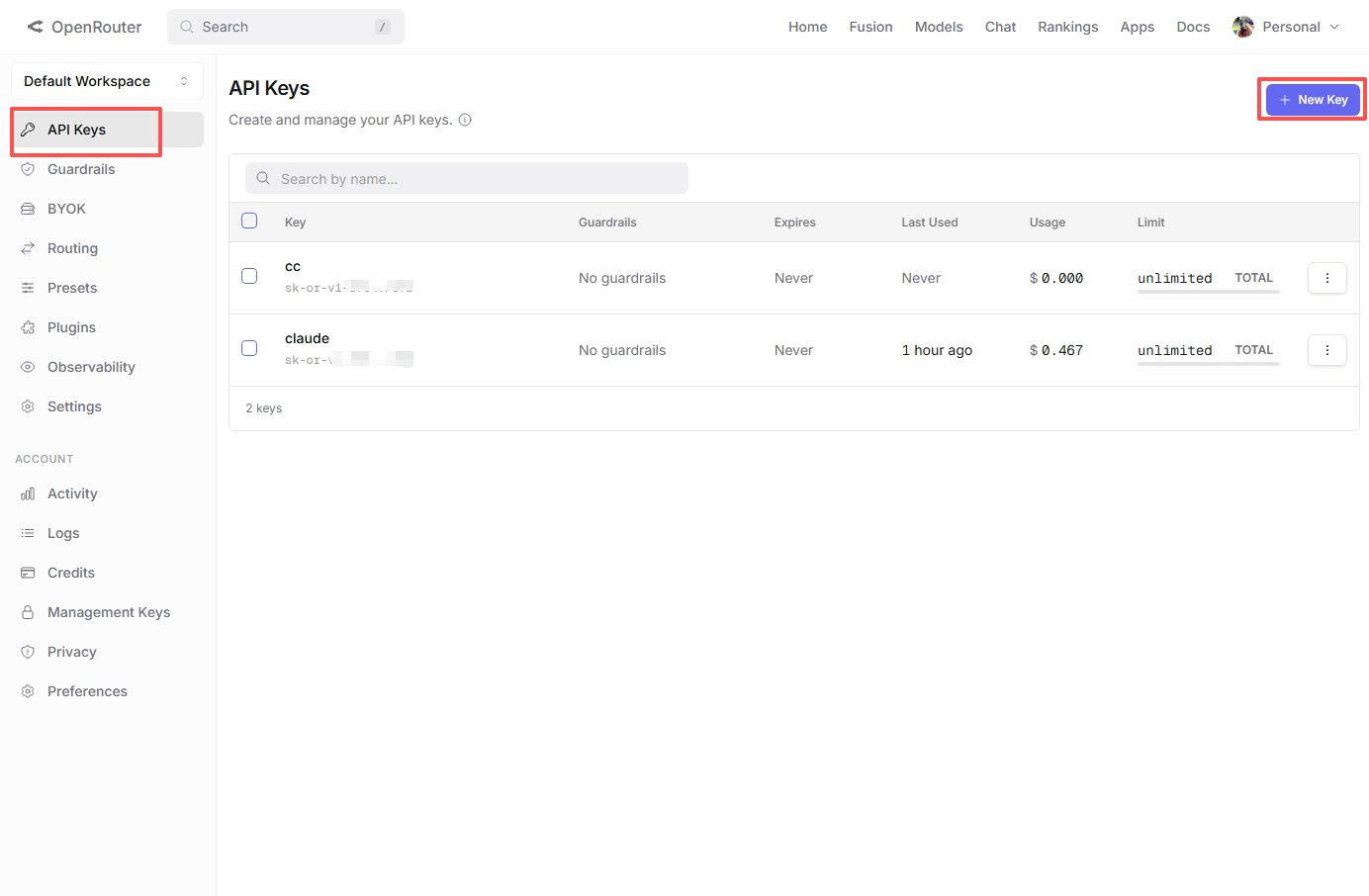Check the box for the claude key
Image resolution: width=1369 pixels, height=896 pixels.
(x=249, y=348)
